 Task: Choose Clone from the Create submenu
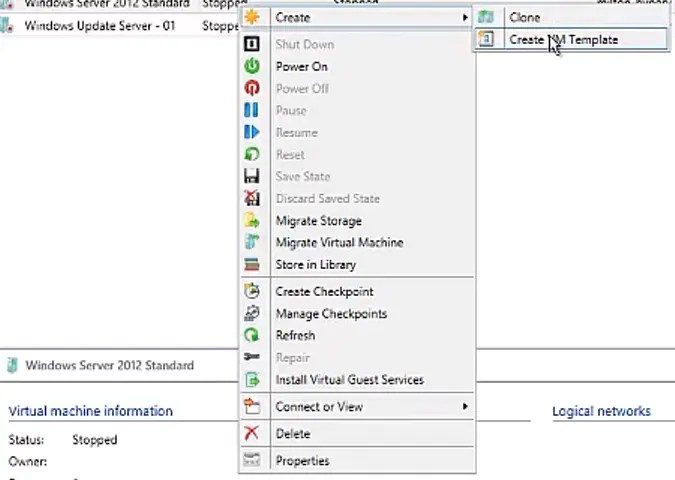pyautogui.click(x=571, y=17)
